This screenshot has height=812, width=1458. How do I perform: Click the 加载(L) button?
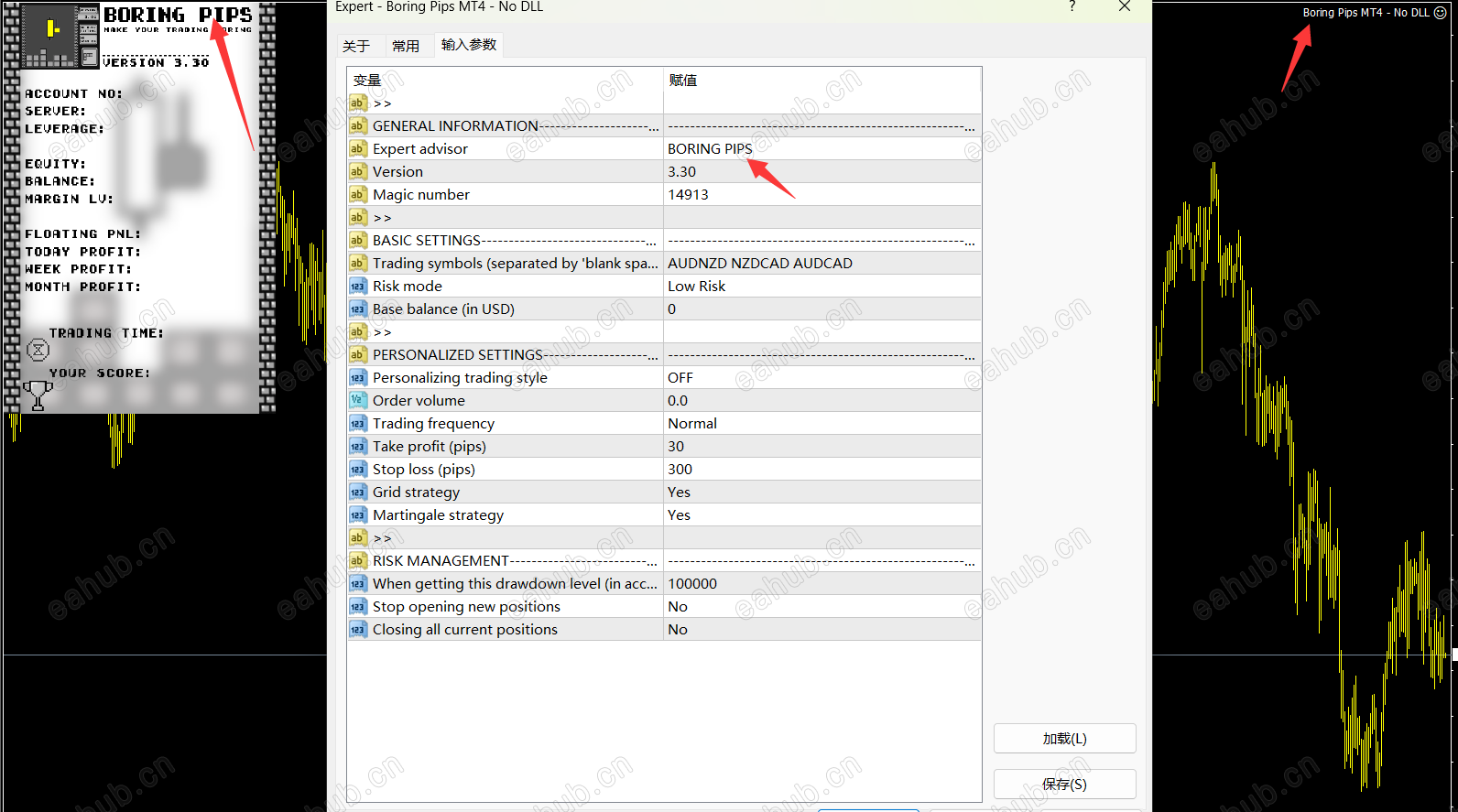[1065, 739]
